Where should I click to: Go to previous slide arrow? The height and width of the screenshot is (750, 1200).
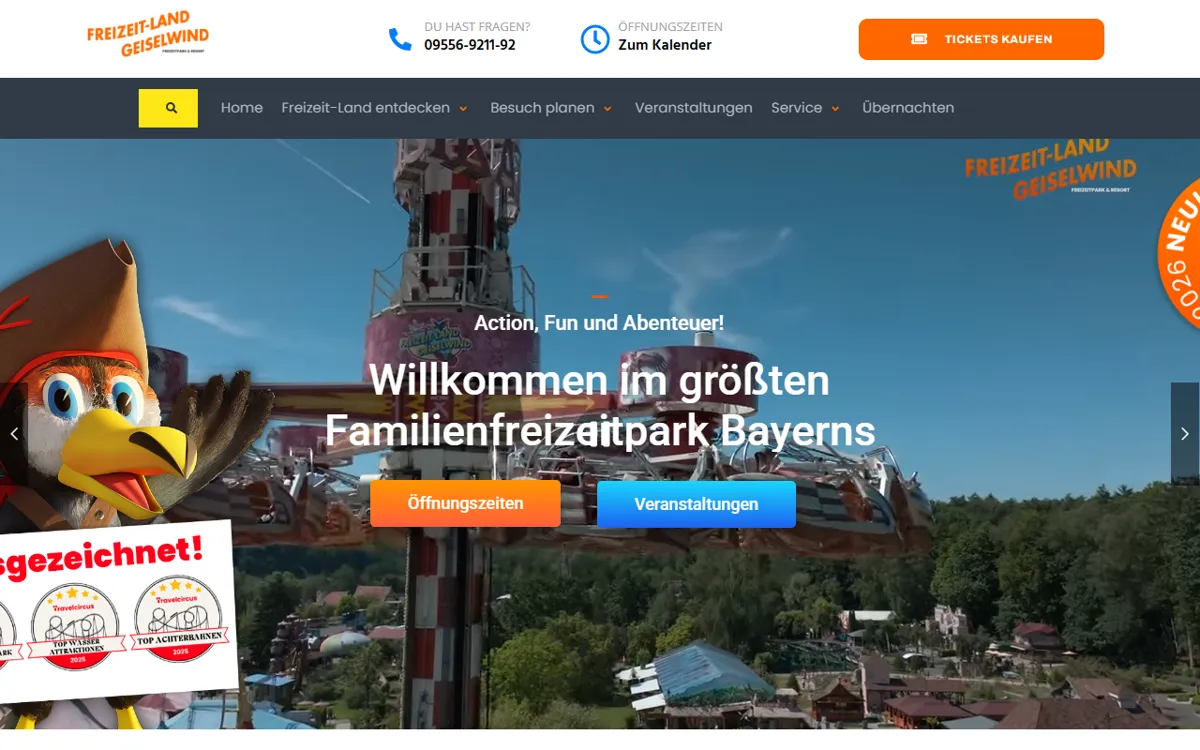click(x=14, y=434)
